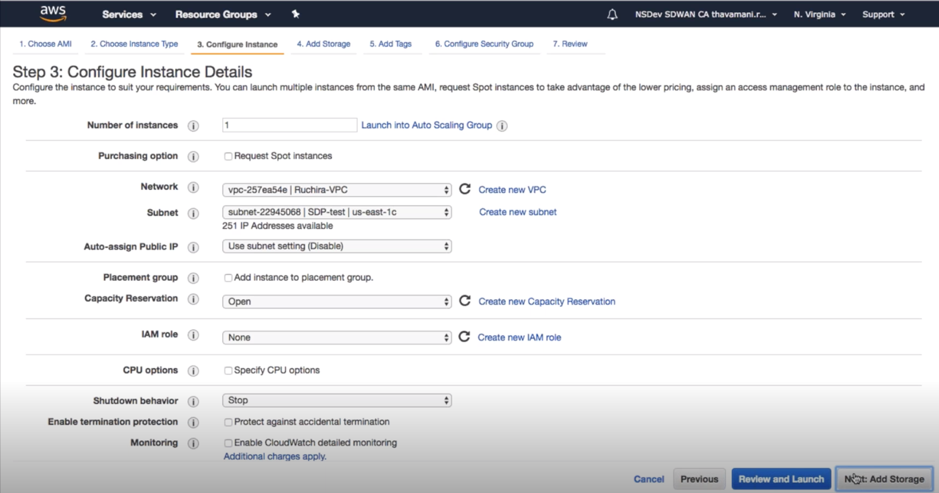Image resolution: width=939 pixels, height=493 pixels.
Task: Open the Services menu
Action: pos(129,14)
